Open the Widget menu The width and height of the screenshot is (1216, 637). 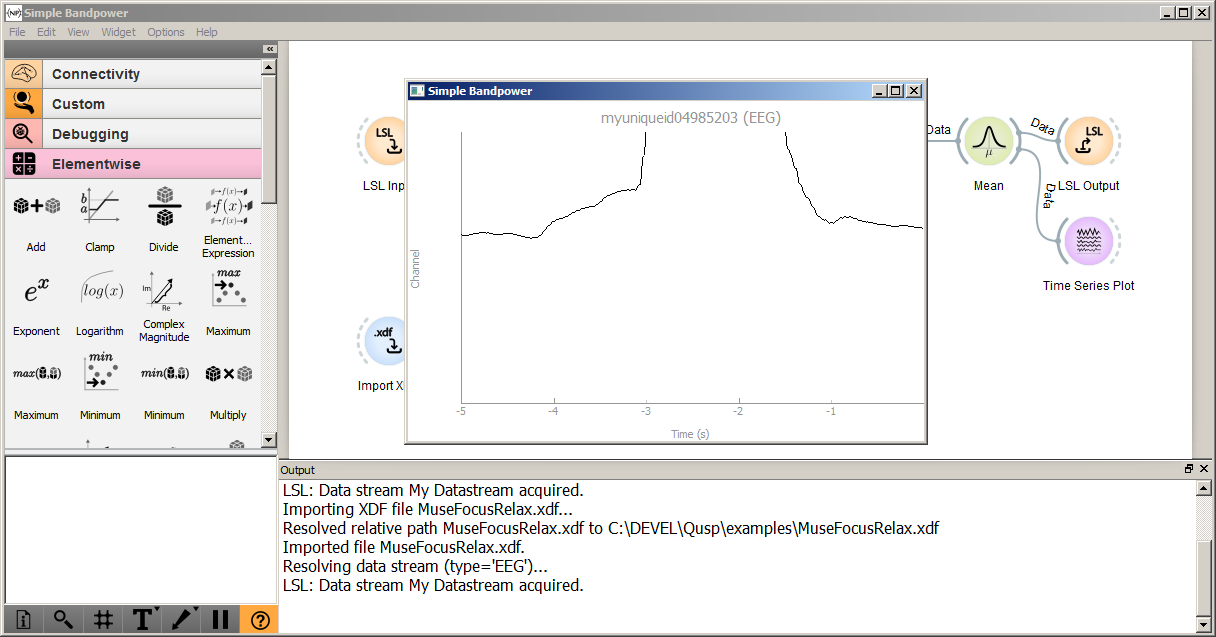(x=118, y=32)
